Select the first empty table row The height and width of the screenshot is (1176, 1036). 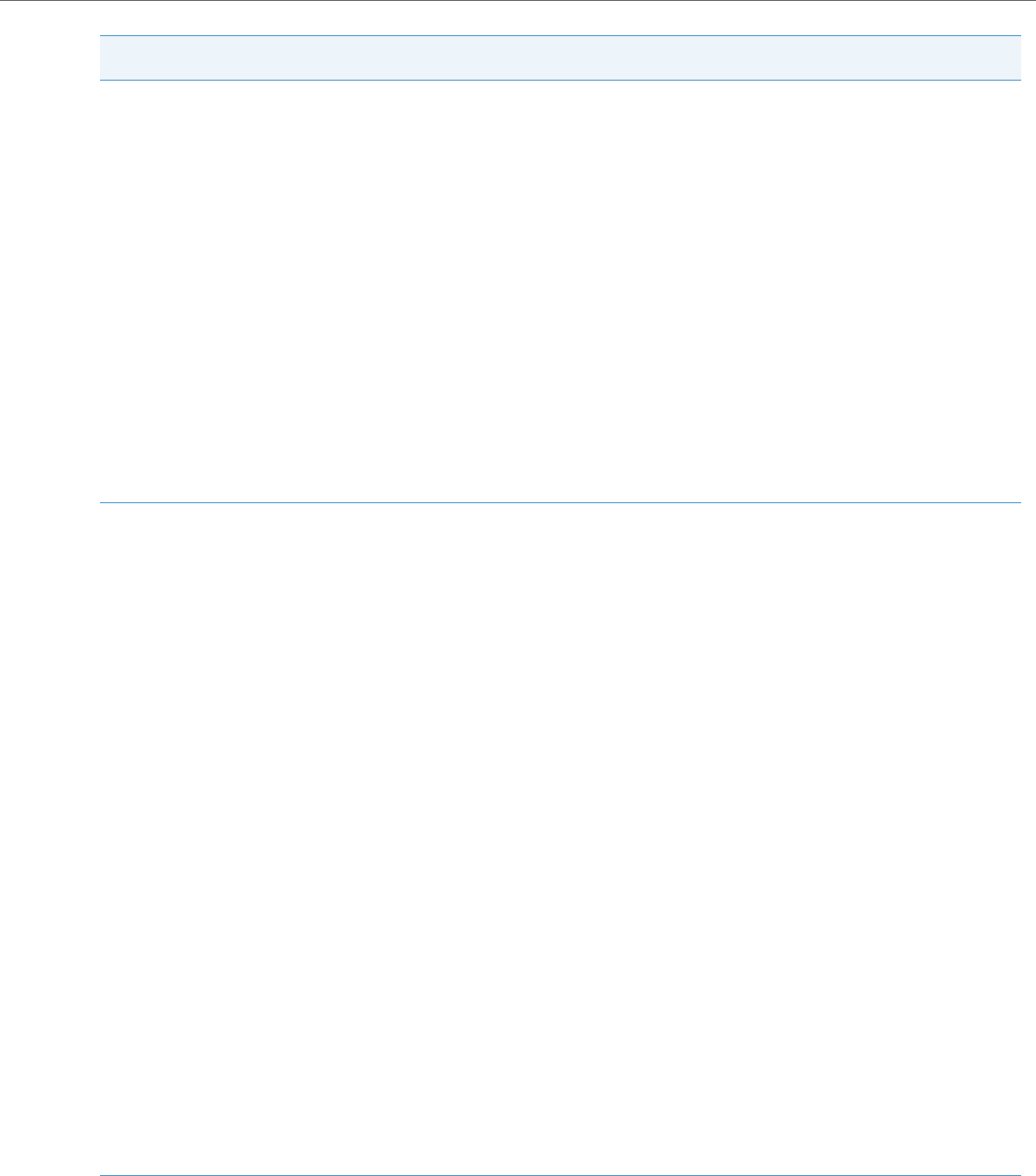(x=560, y=291)
